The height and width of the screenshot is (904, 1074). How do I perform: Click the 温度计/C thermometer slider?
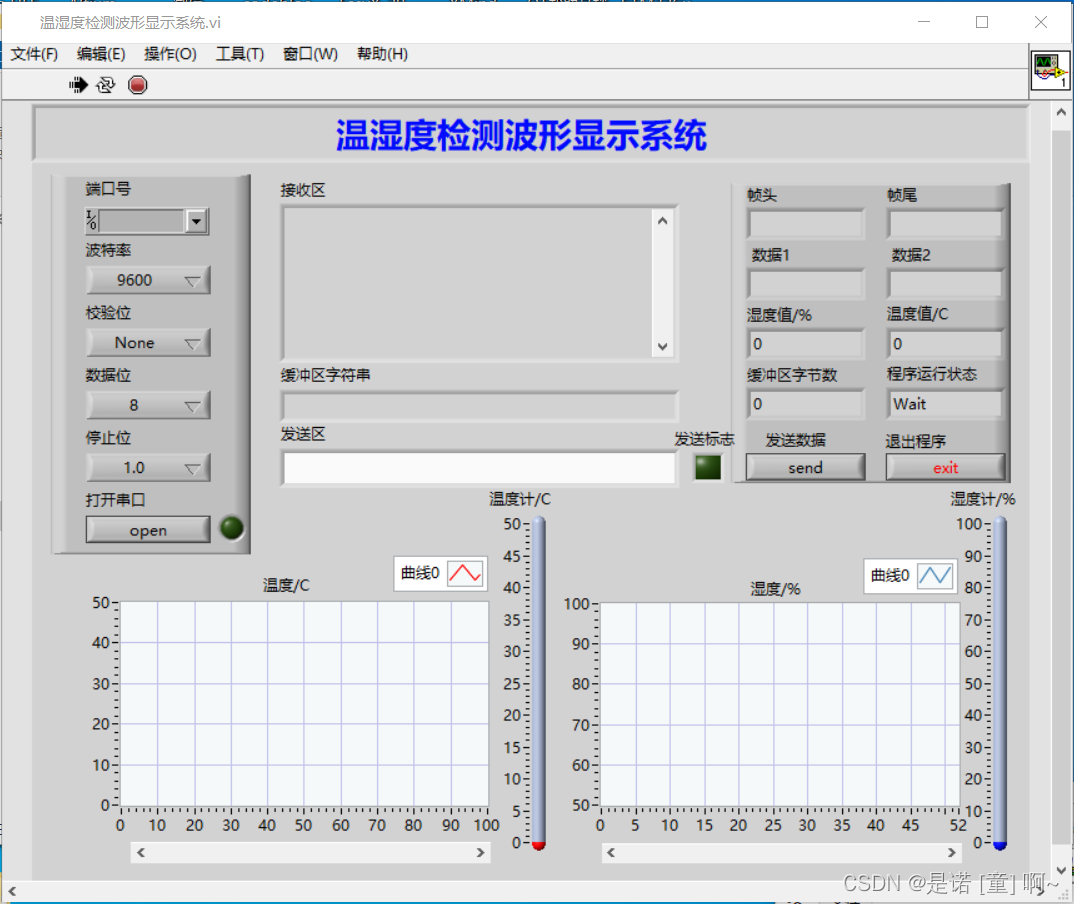tap(539, 690)
